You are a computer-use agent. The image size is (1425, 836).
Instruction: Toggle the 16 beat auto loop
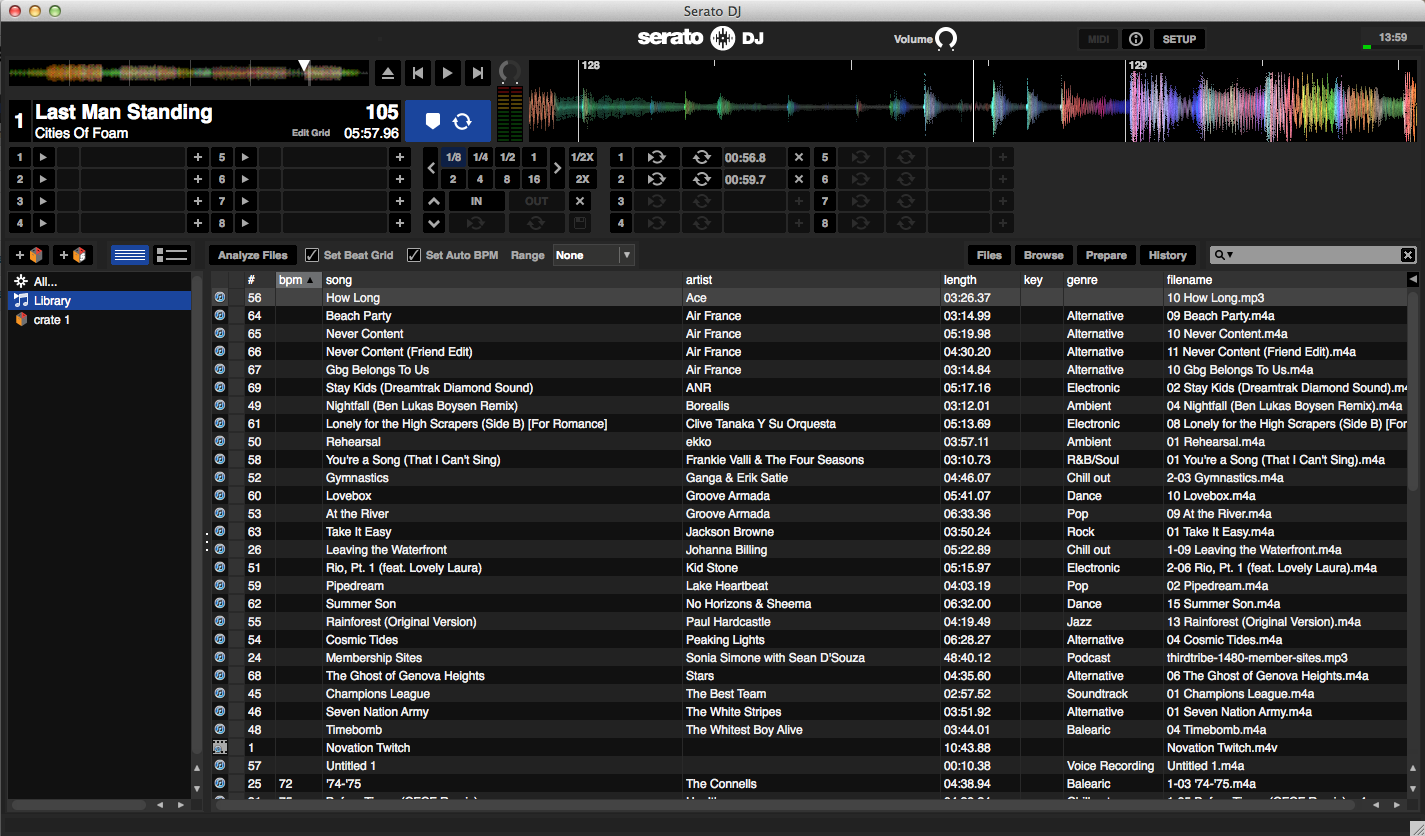[535, 179]
